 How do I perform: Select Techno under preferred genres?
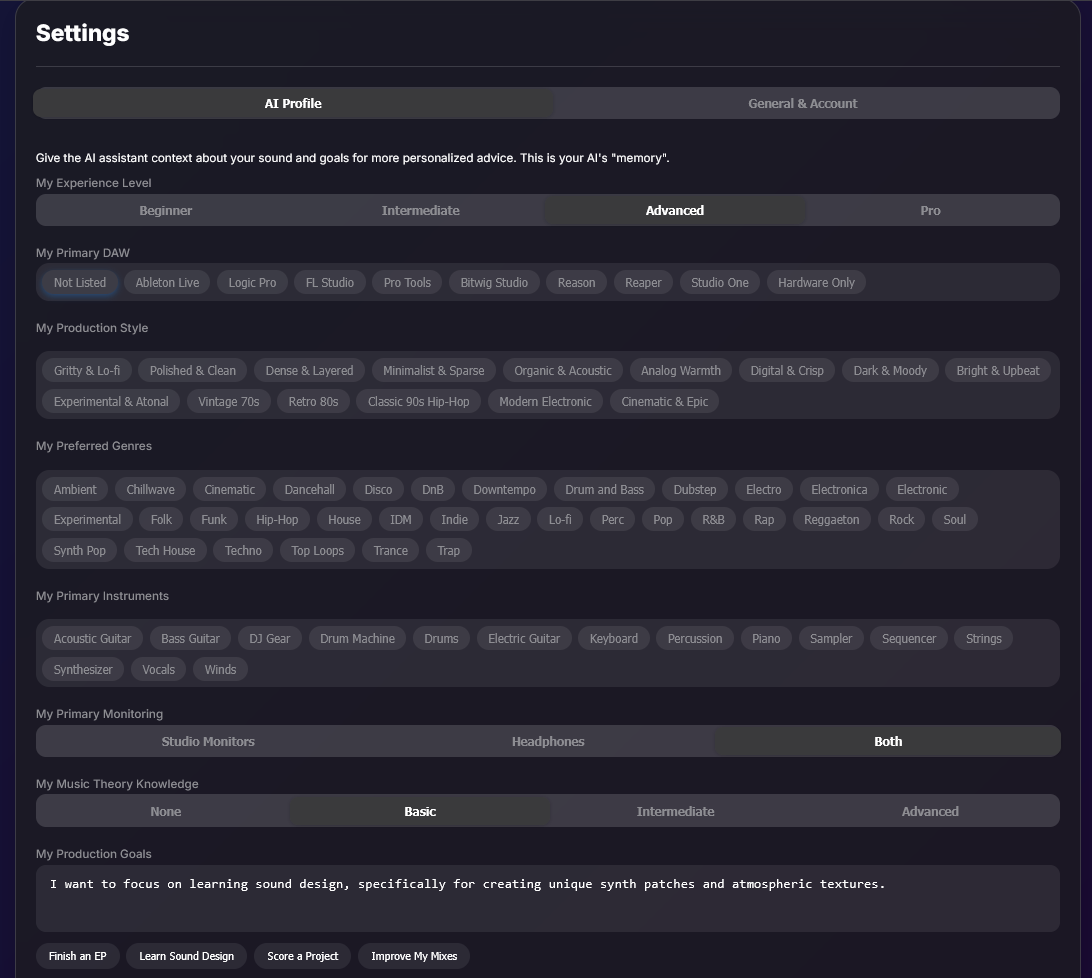point(242,550)
